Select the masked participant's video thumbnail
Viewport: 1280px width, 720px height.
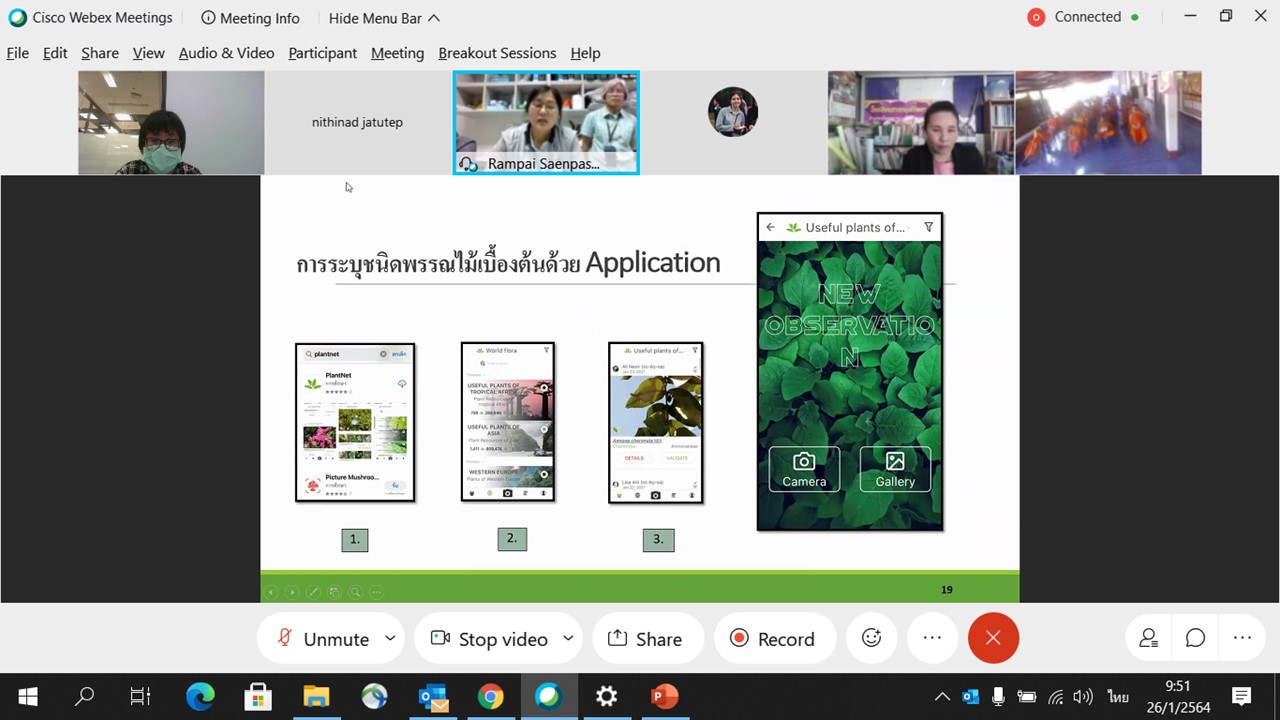pyautogui.click(x=171, y=122)
